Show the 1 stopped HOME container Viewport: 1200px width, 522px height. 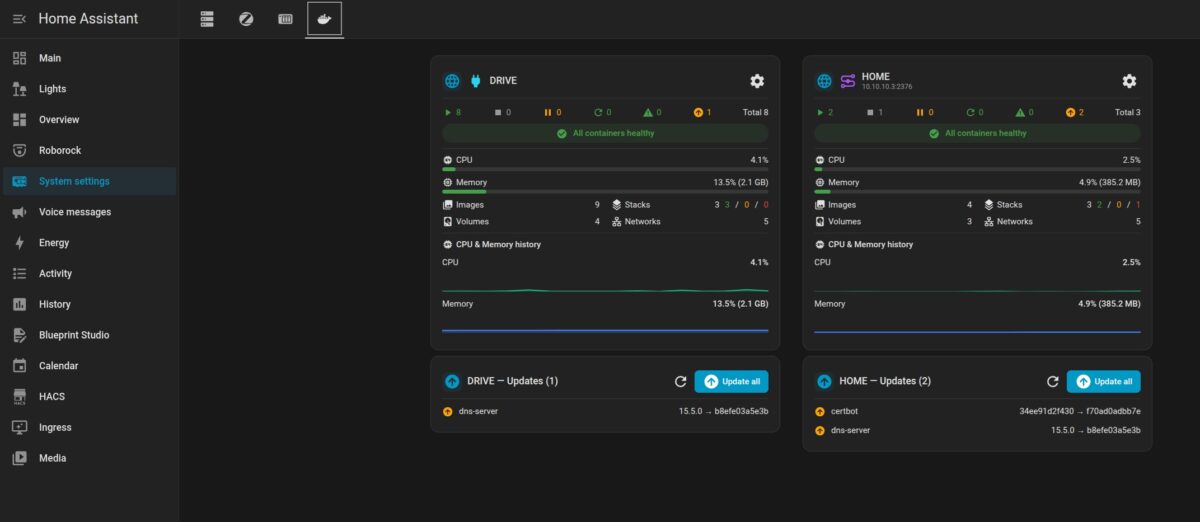click(x=875, y=112)
